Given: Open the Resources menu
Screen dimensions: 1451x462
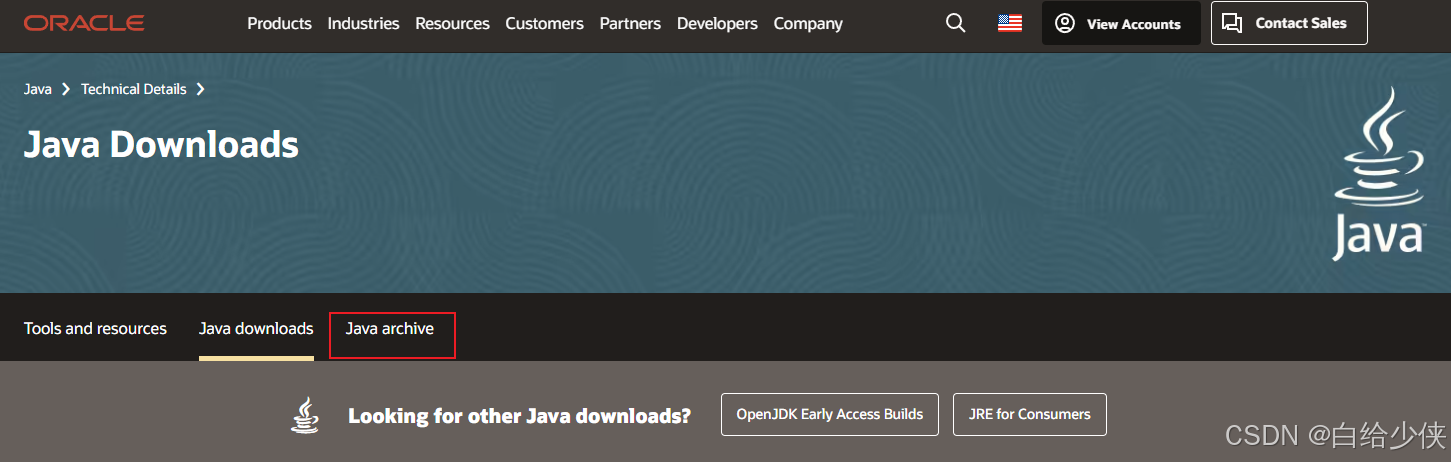Looking at the screenshot, I should (452, 23).
